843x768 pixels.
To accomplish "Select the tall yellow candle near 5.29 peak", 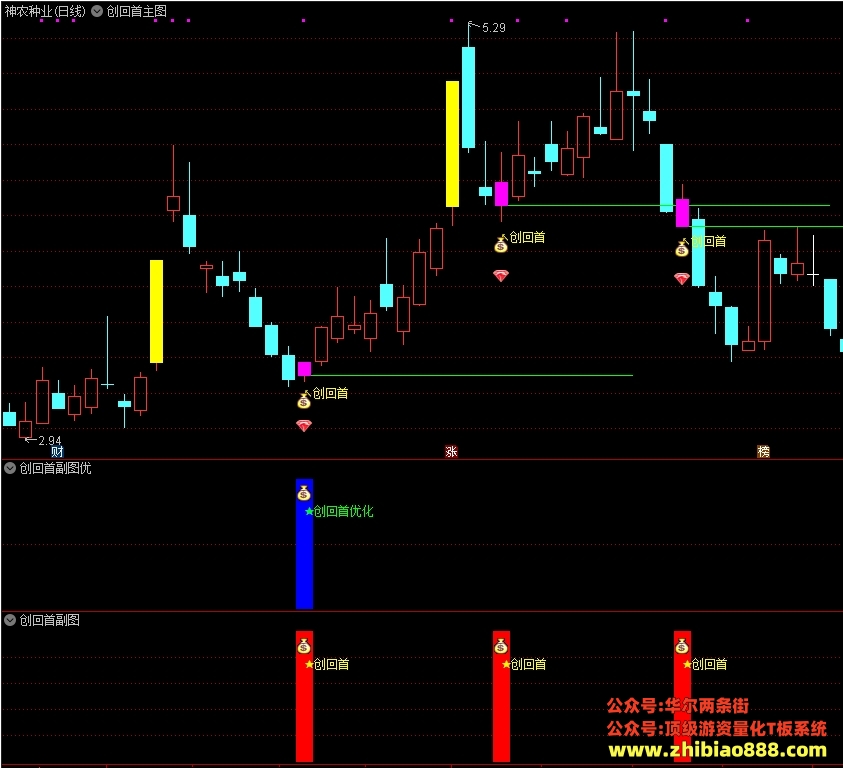I will [453, 144].
